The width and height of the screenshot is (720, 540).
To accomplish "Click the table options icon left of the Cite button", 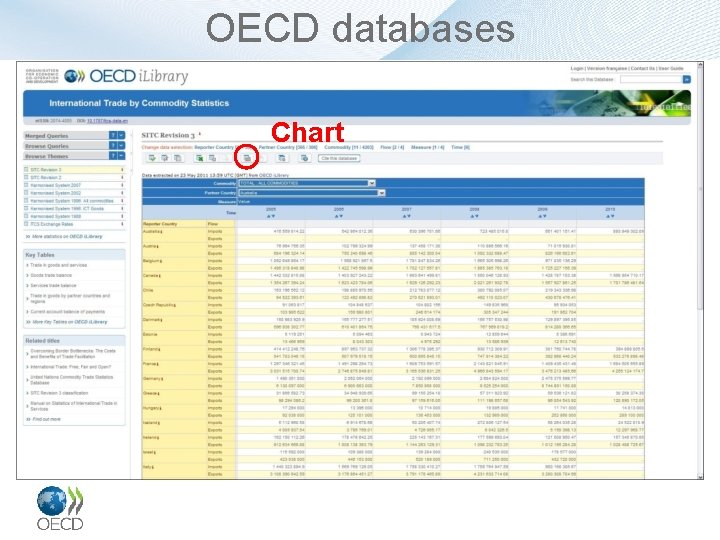I will tap(282, 158).
